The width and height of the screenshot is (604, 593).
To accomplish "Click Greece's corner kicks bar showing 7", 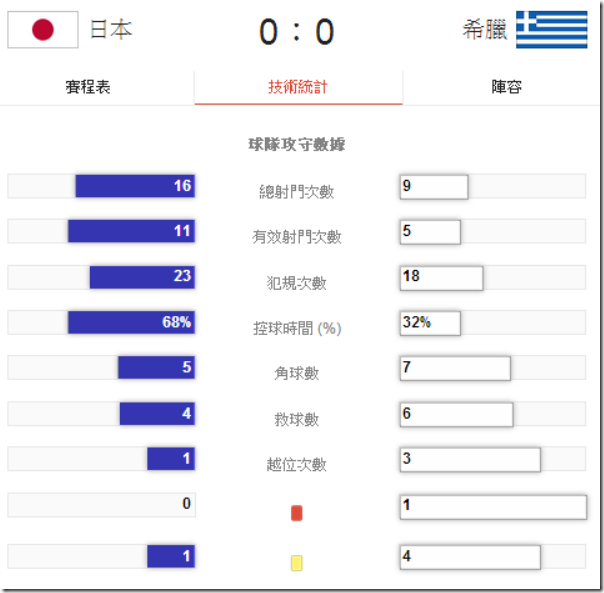I will click(x=455, y=368).
